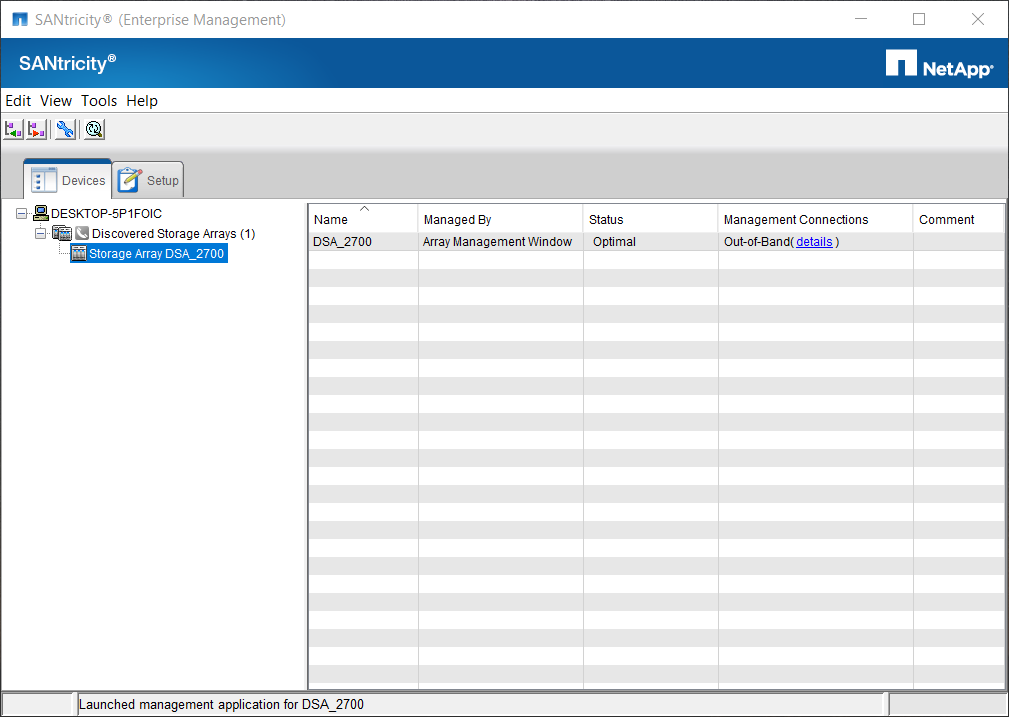Click the Storage Array DSA_2700 icon
This screenshot has height=717, width=1009.
click(x=79, y=254)
